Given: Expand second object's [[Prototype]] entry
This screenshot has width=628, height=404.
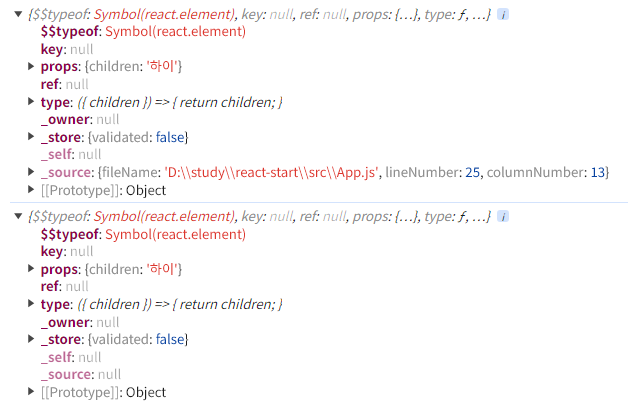Looking at the screenshot, I should [31, 392].
